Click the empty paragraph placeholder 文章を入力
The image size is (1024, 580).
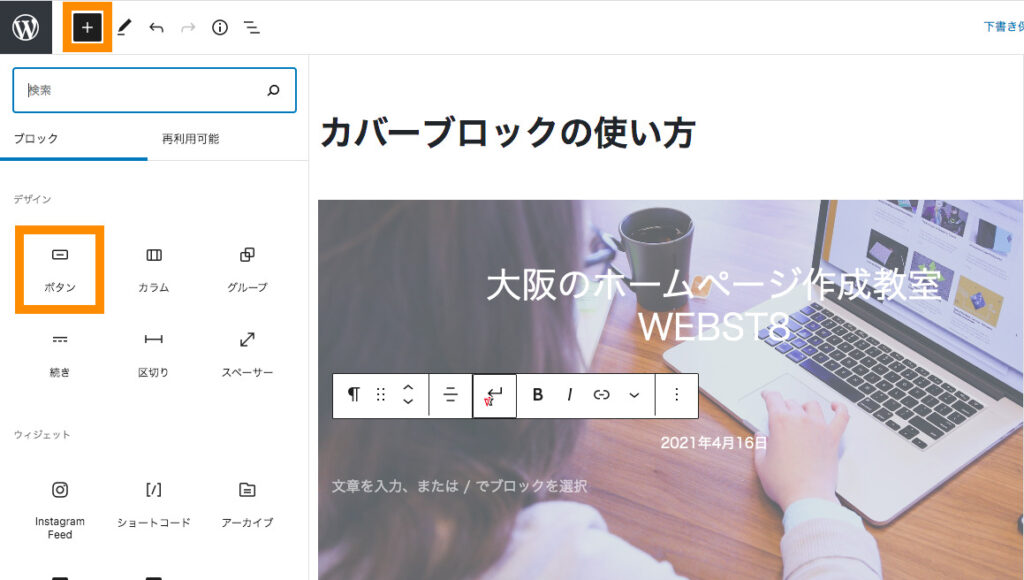(459, 486)
